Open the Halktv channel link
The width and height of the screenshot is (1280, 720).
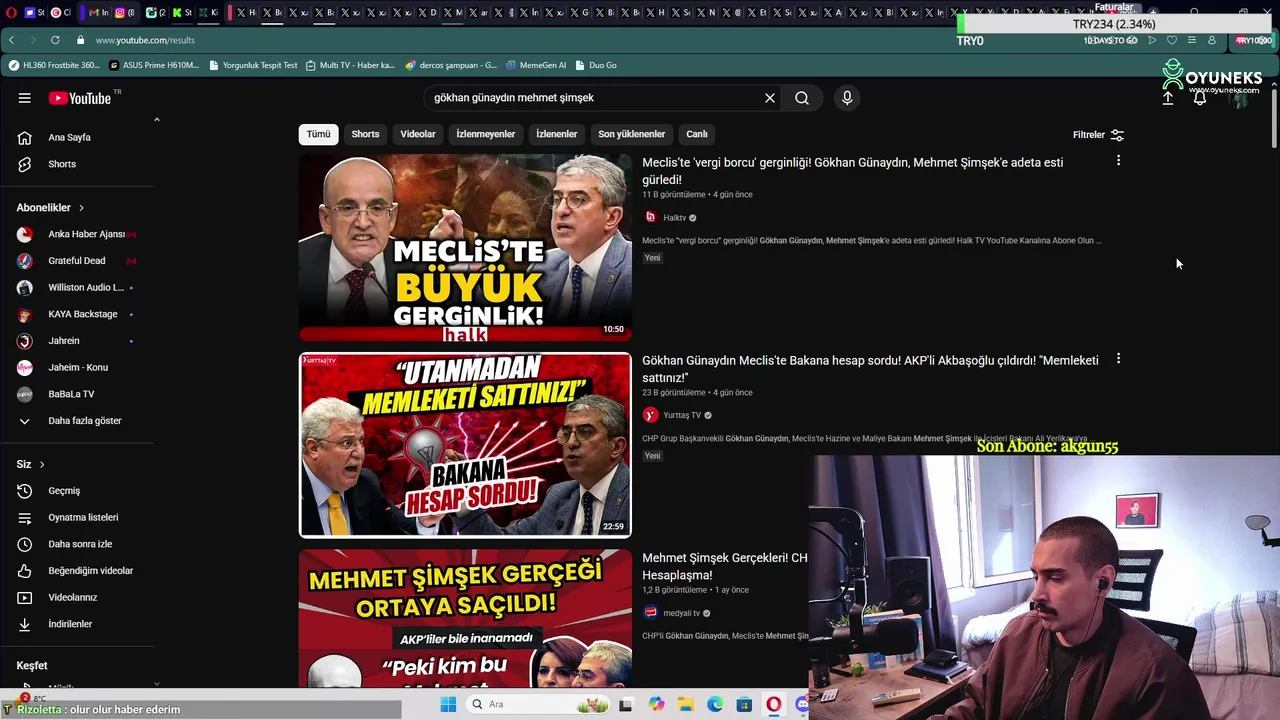(x=675, y=218)
